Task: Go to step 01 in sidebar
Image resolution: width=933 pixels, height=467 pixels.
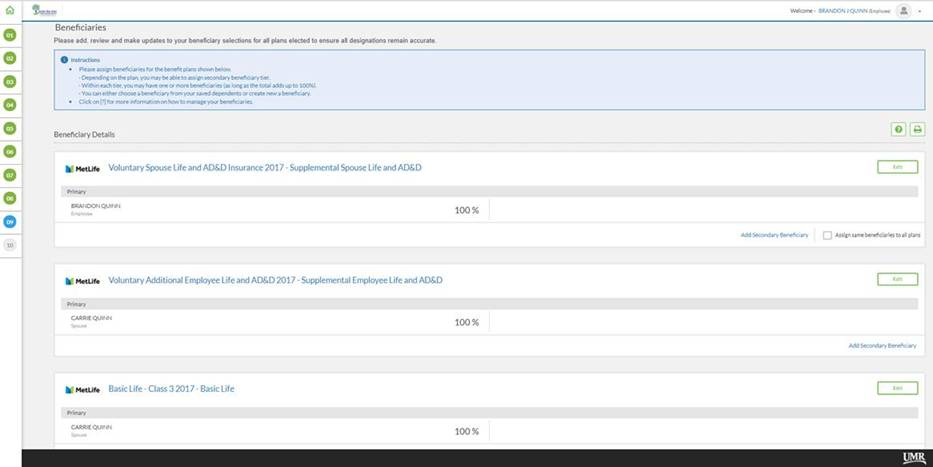Action: (10, 34)
